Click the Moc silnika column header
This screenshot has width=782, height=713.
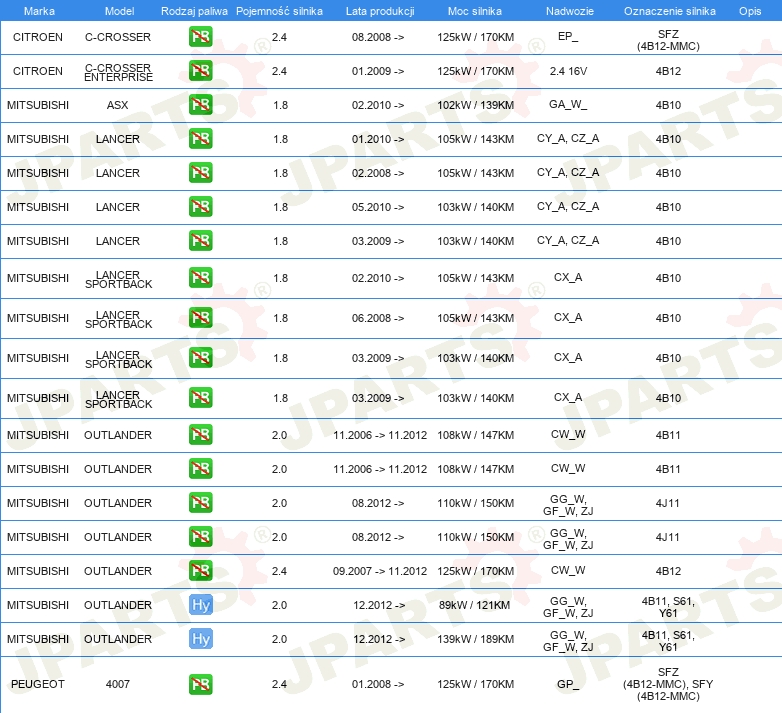[475, 11]
